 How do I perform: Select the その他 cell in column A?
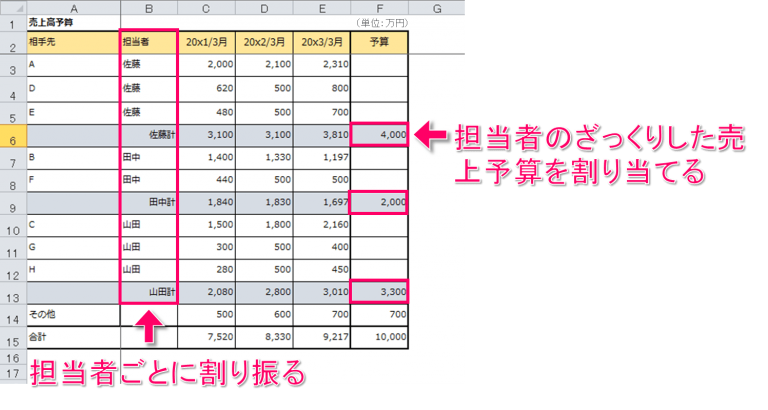[72, 315]
